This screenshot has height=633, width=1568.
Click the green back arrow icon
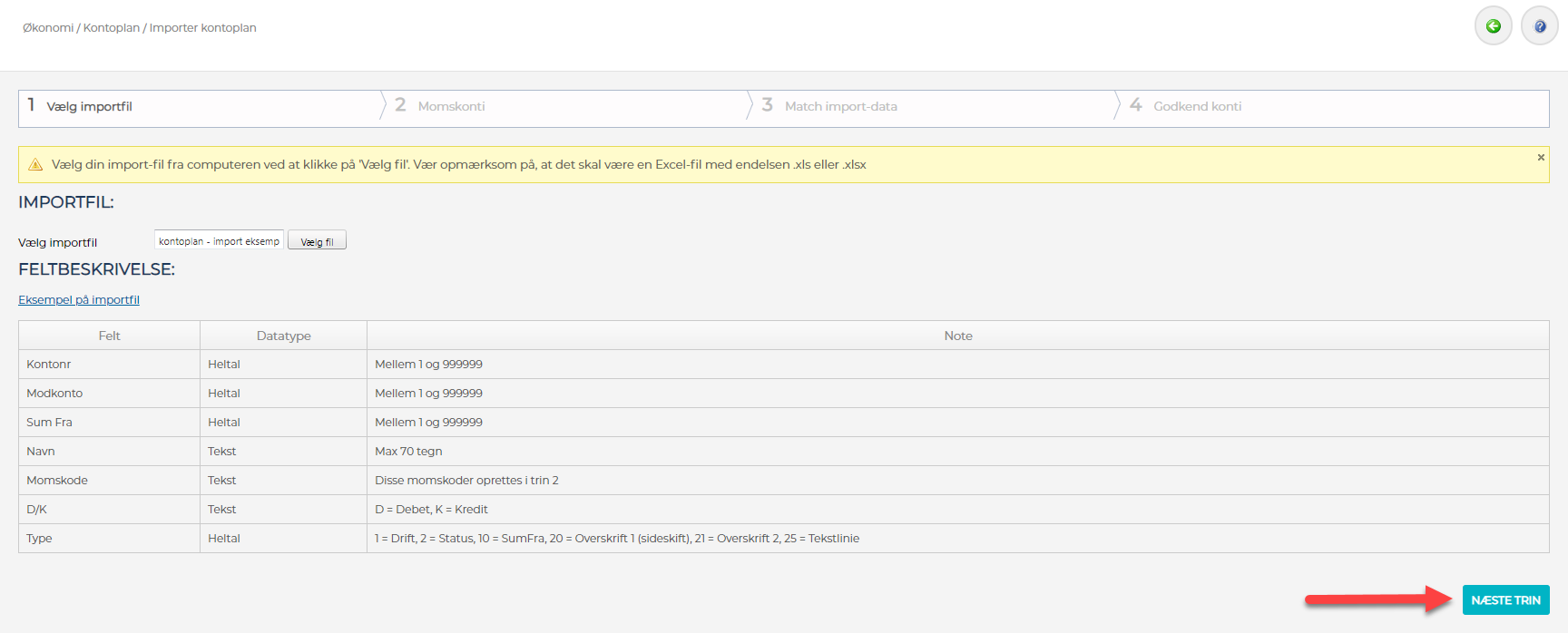point(1493,26)
